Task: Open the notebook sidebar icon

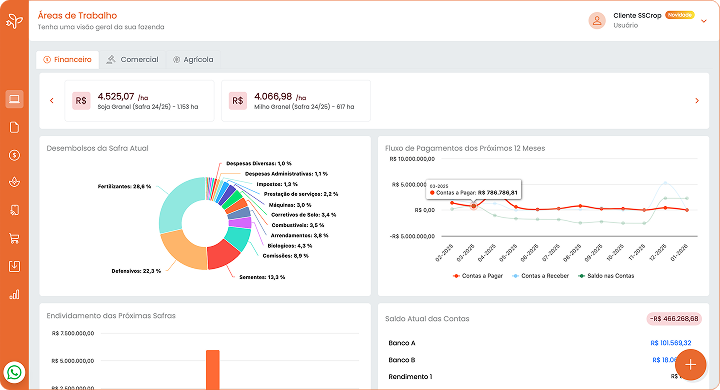Action: [x=14, y=210]
